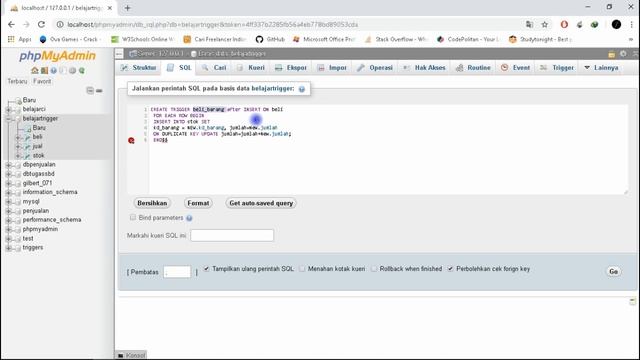Screen dimensions: 640x360
Task: Collapse all tree nodes icon in sidebar
Action: pos(90,90)
